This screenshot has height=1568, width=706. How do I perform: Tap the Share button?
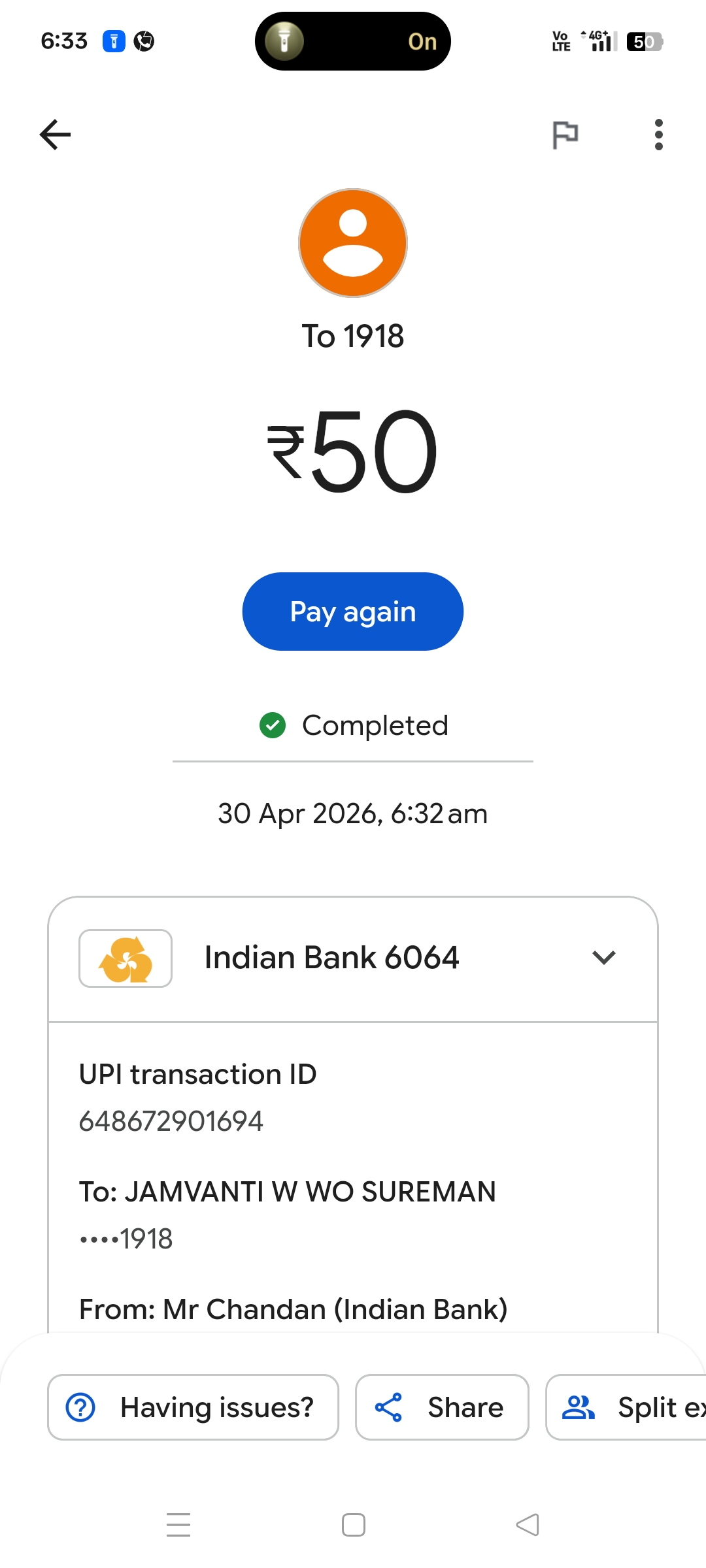tap(442, 1407)
